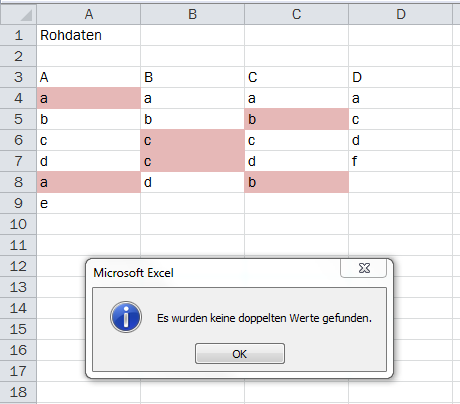Select the Rohdaten cell A1

click(89, 35)
